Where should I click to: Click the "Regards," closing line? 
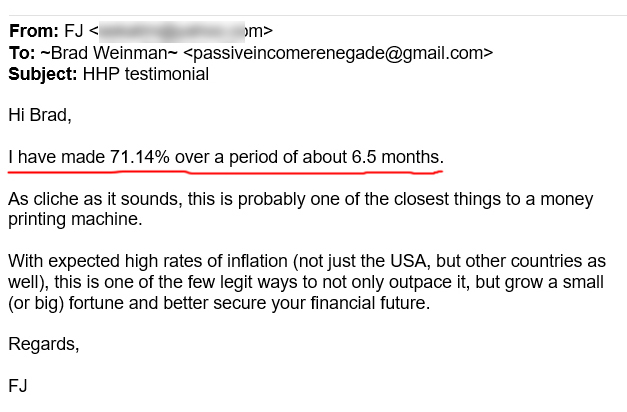43,345
